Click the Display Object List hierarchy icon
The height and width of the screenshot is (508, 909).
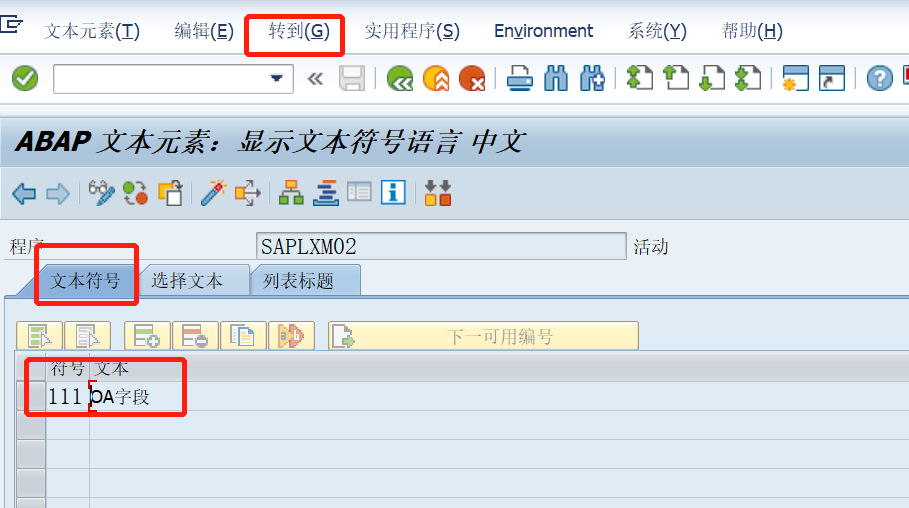(291, 193)
